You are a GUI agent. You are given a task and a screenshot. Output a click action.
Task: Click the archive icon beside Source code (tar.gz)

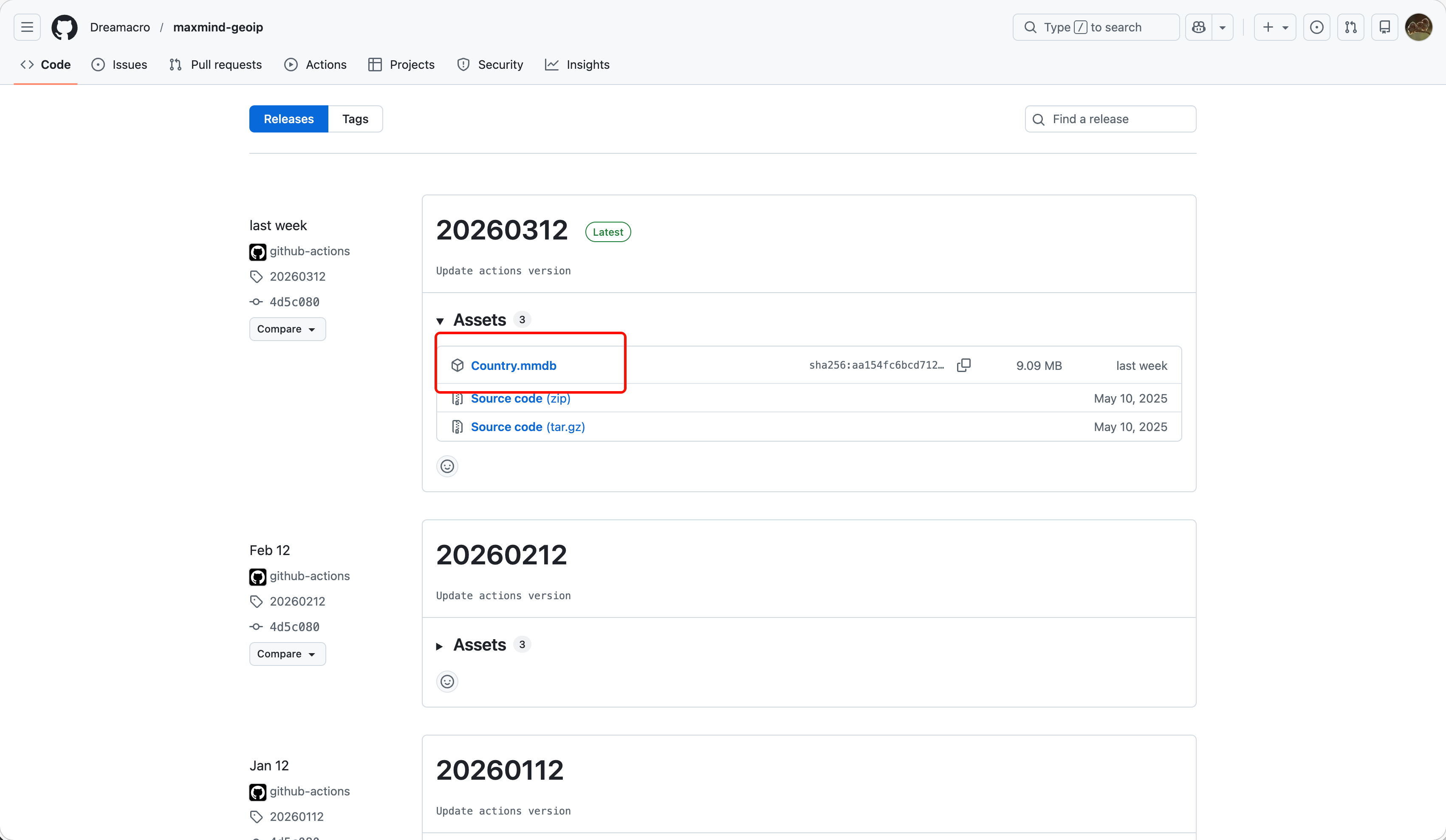tap(458, 427)
